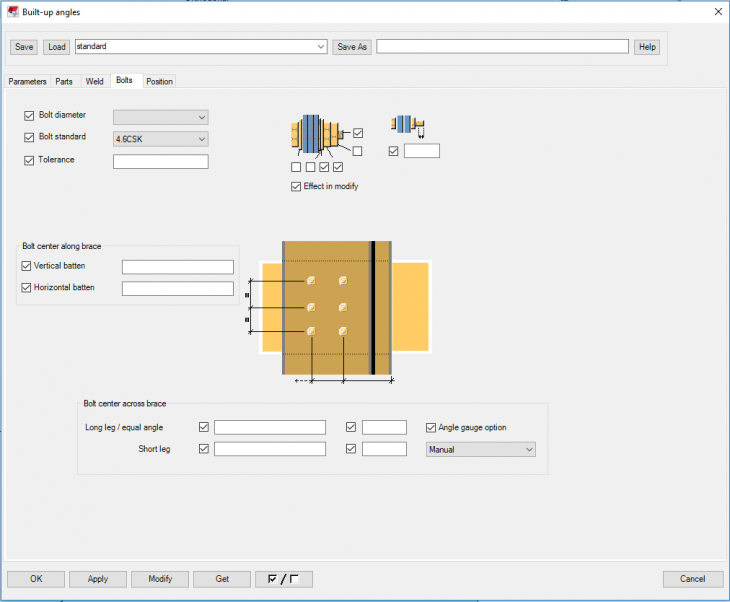Click the narrow Short leg input field

(x=385, y=449)
